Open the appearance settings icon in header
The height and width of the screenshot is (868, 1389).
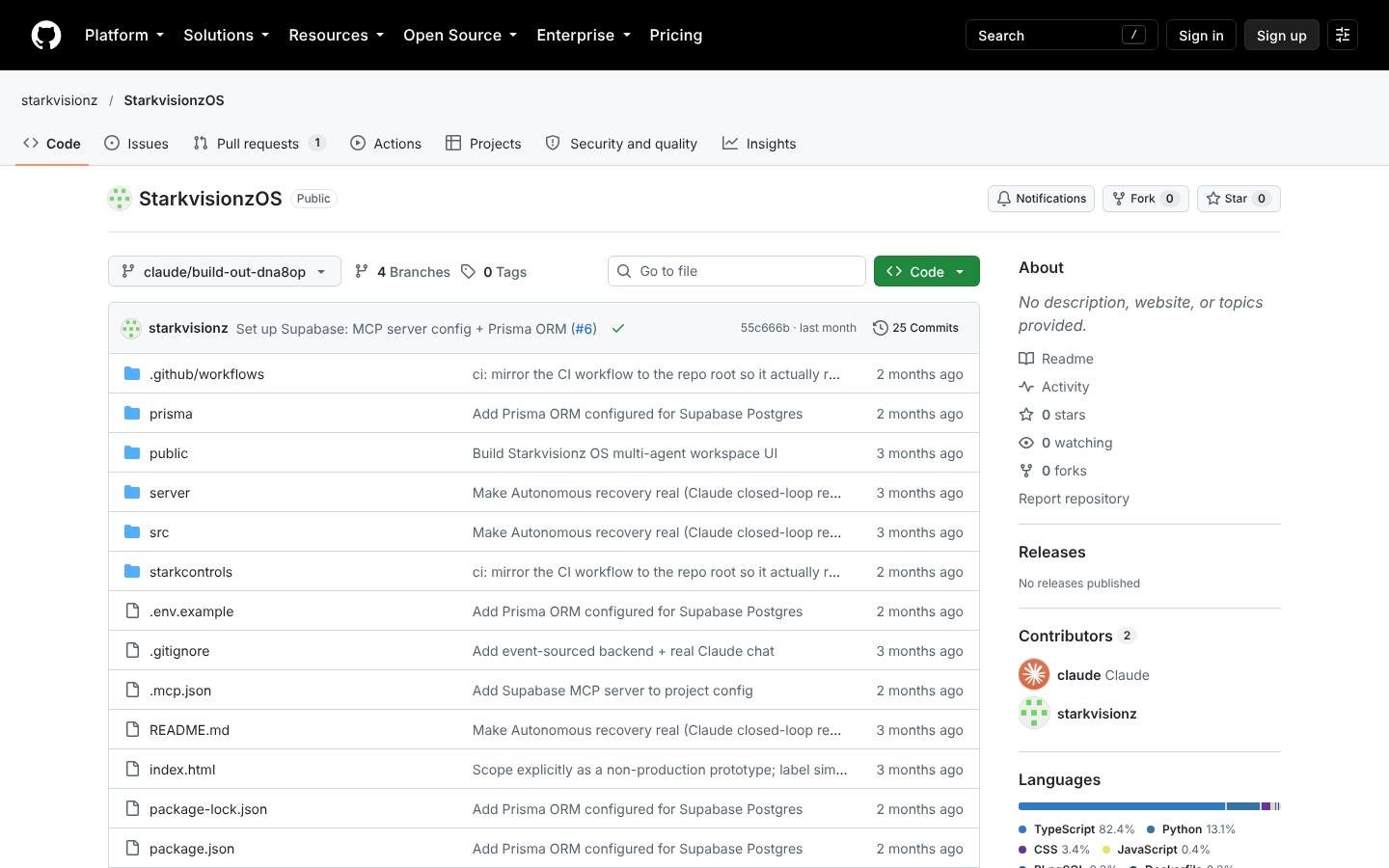1342,35
